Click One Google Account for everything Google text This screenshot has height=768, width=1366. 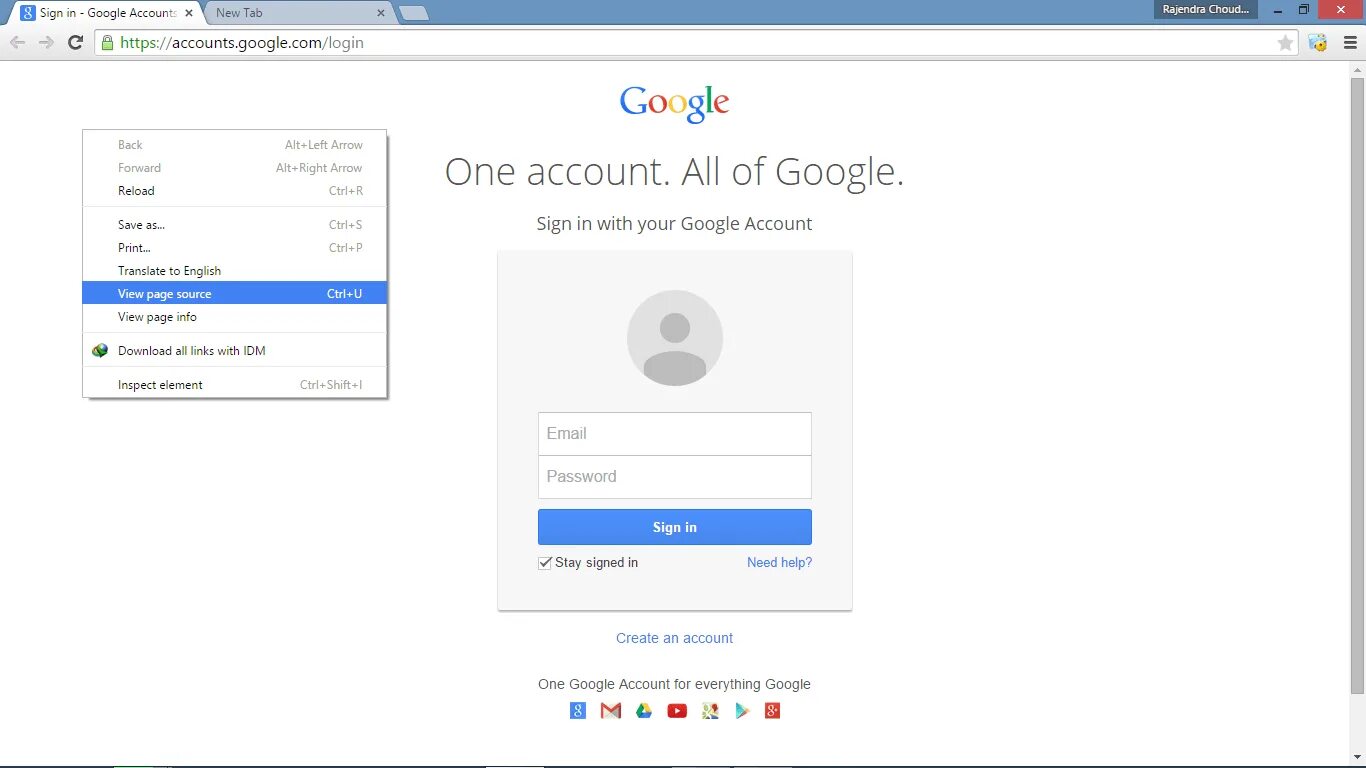coord(675,685)
